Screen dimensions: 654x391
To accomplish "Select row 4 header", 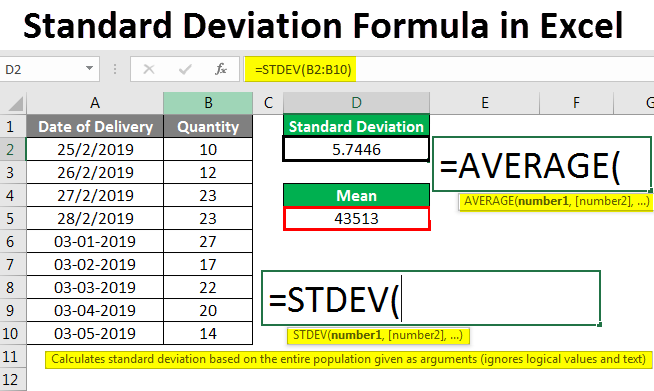I will (13, 195).
